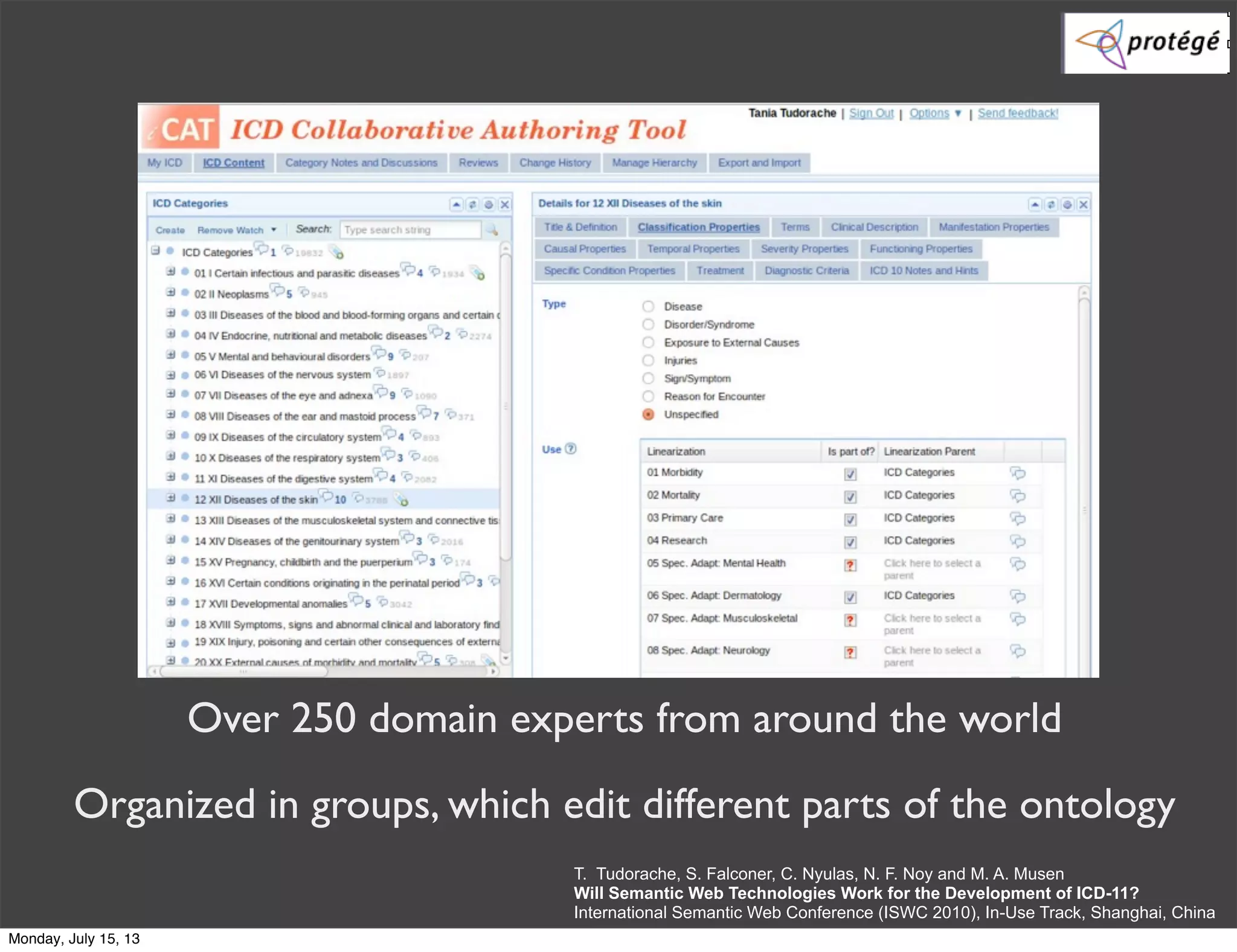Open the Use help question mark icon

(571, 449)
